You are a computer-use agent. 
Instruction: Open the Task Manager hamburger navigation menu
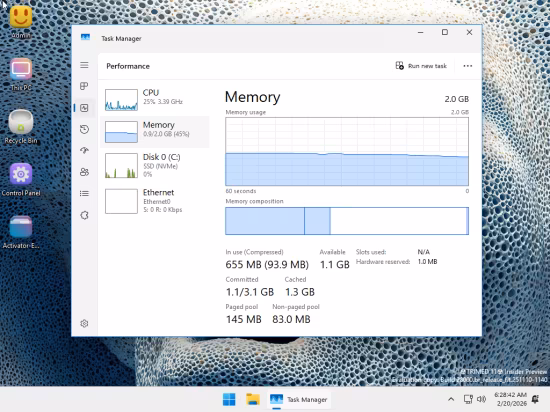[84, 65]
